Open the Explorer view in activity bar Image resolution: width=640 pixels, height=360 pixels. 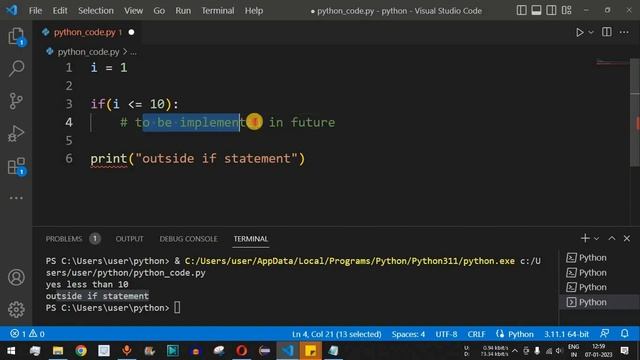point(16,36)
